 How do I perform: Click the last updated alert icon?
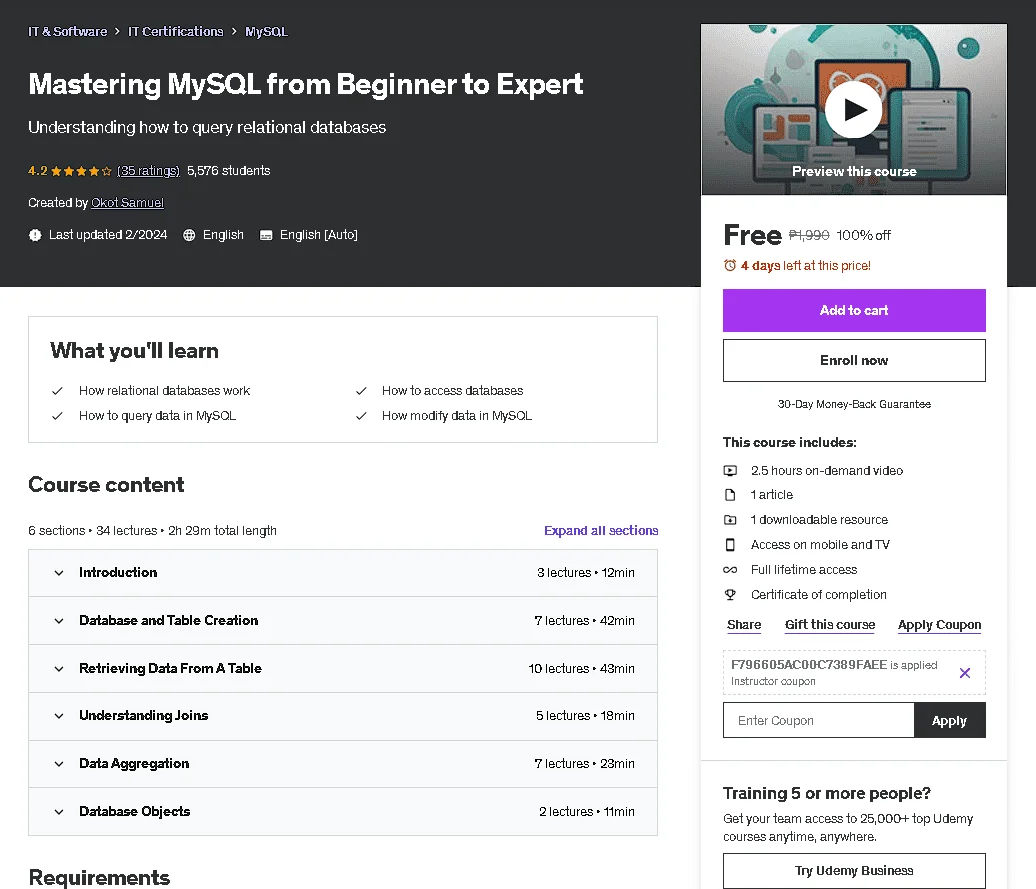35,235
